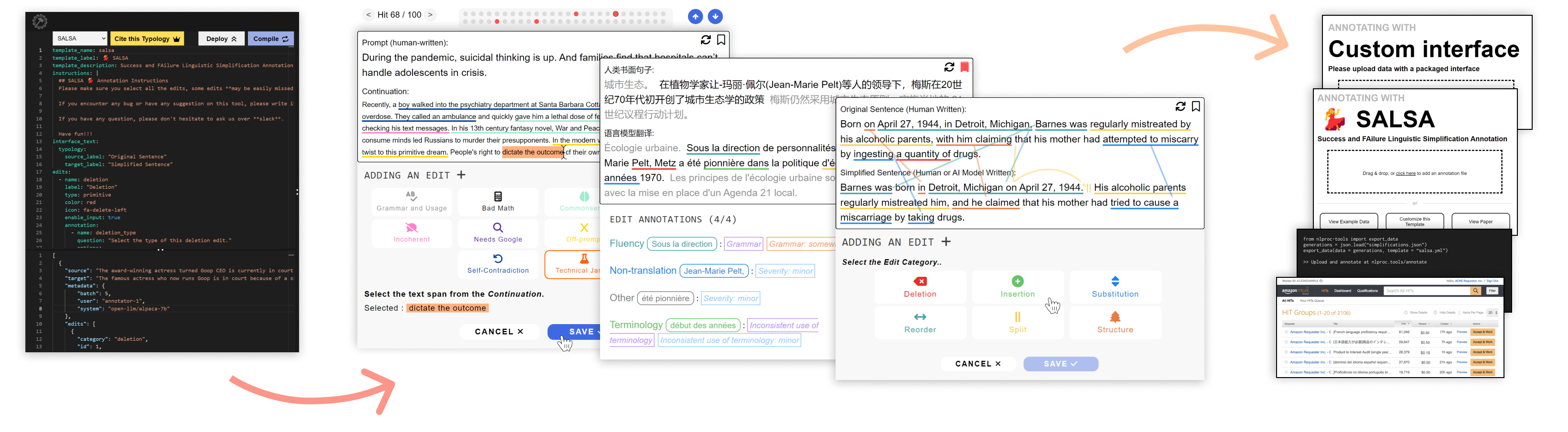The height and width of the screenshot is (432, 1568).
Task: Click plus beside ADDING AN EDIT in simplification panel
Action: pyautogui.click(x=946, y=242)
